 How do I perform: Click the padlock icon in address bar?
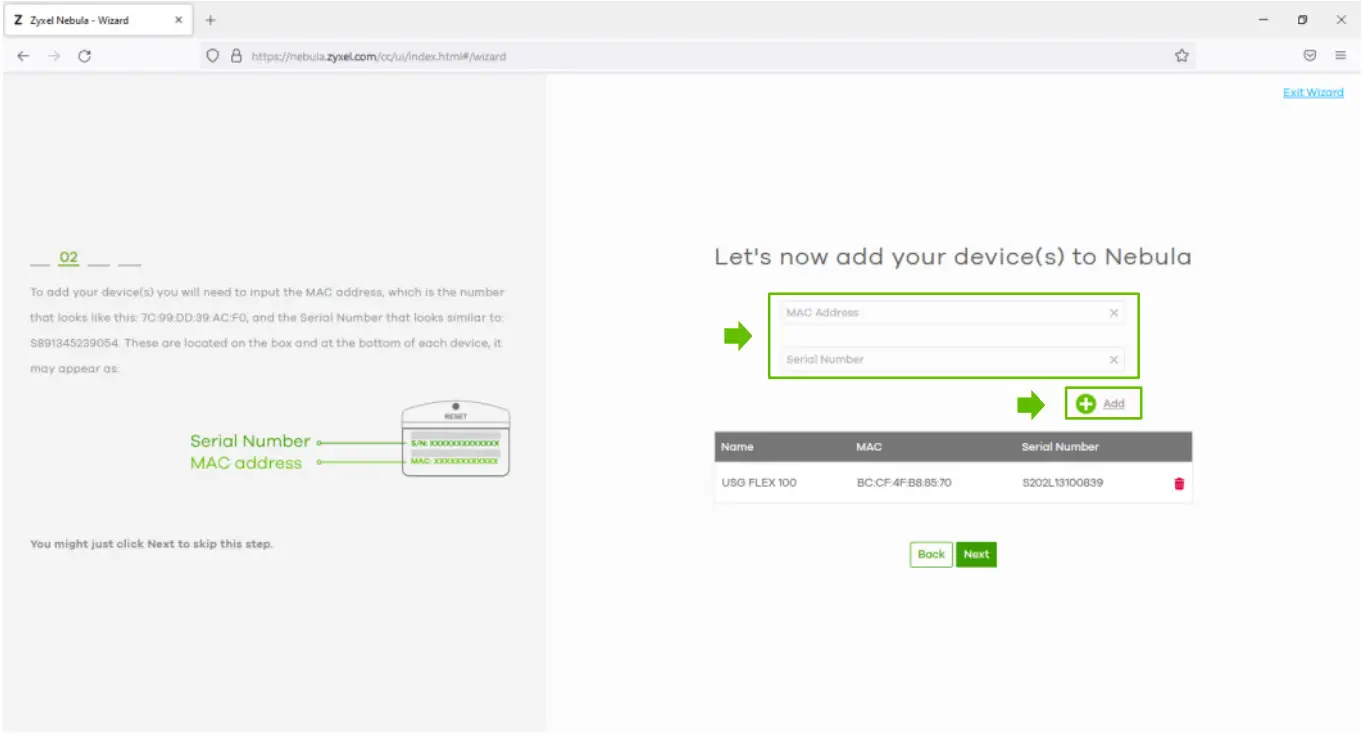234,56
